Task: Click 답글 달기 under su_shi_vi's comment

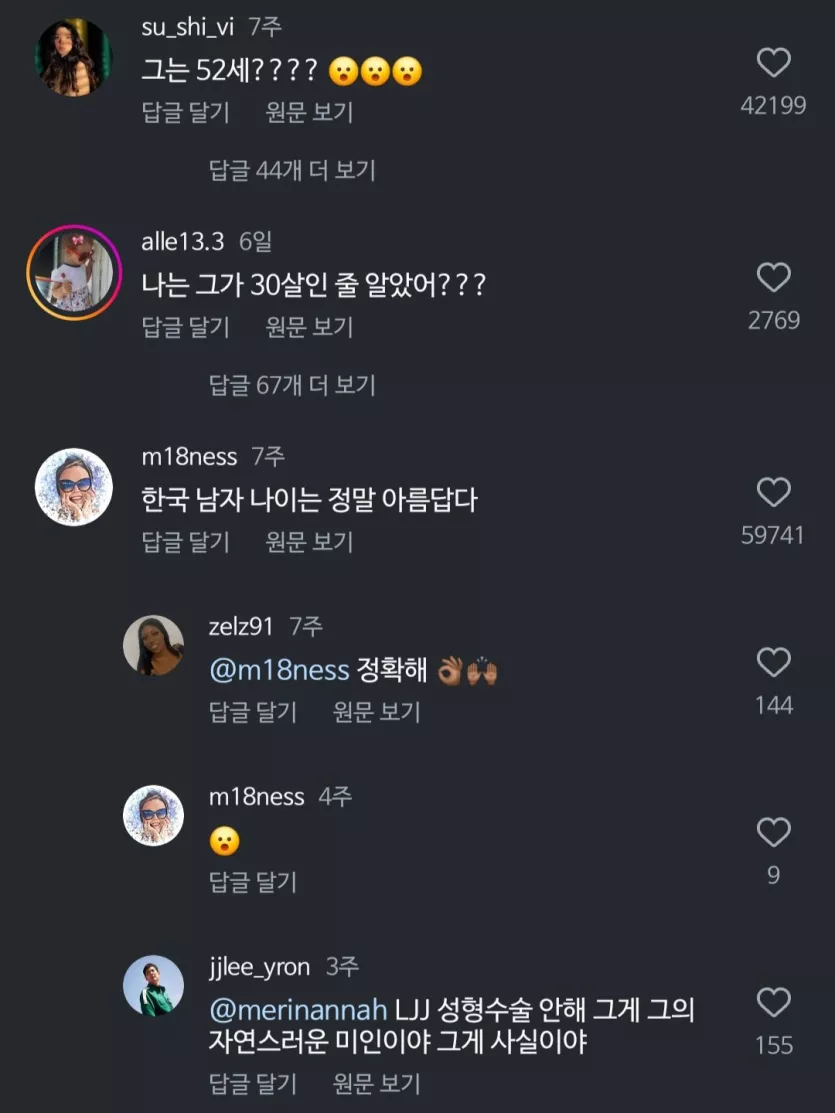Action: [x=186, y=112]
